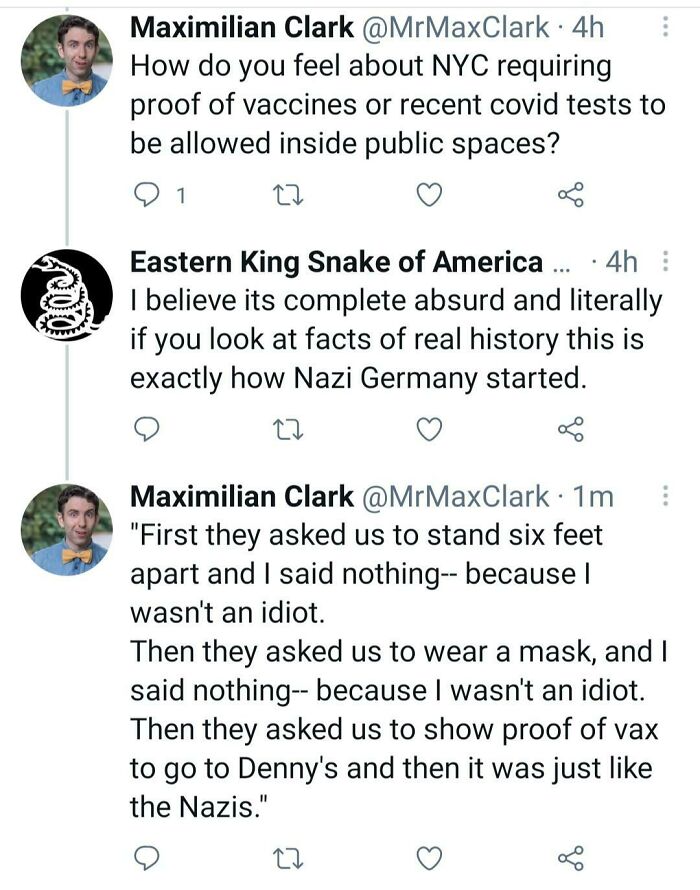700x890 pixels.
Task: Like Eastern King Snake's reply
Action: (x=431, y=428)
